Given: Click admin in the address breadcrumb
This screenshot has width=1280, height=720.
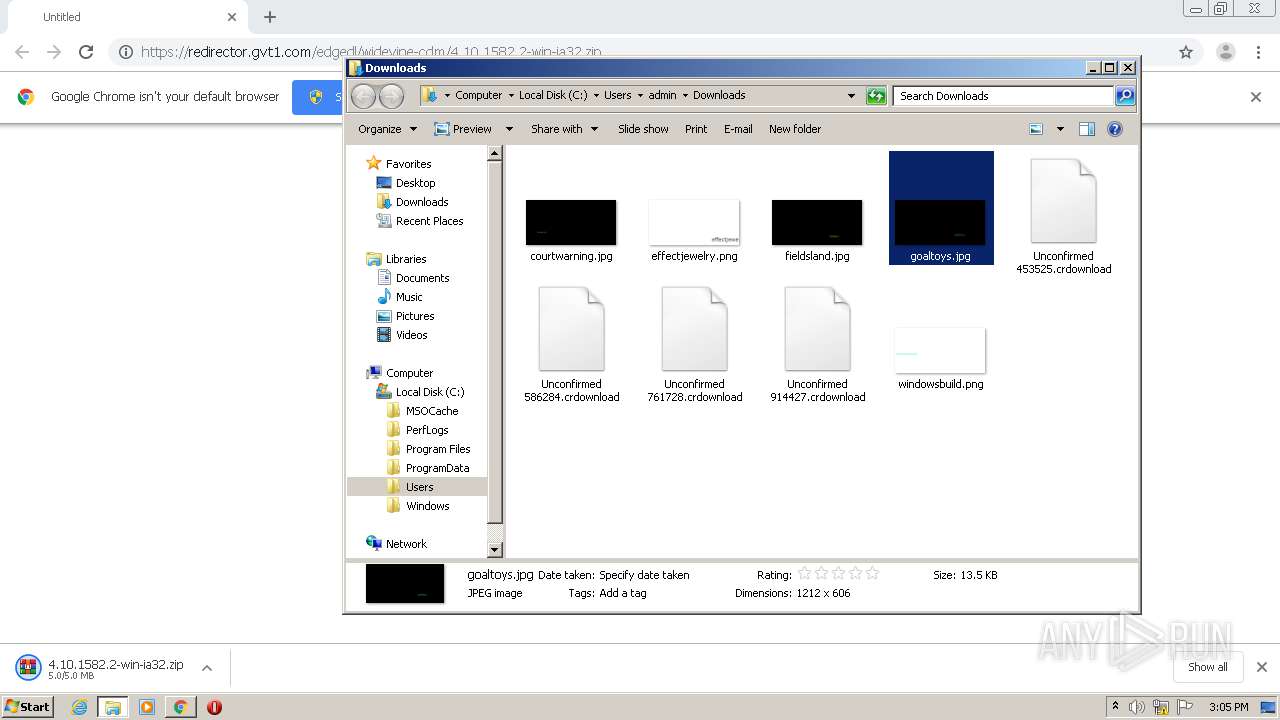Looking at the screenshot, I should pos(662,96).
